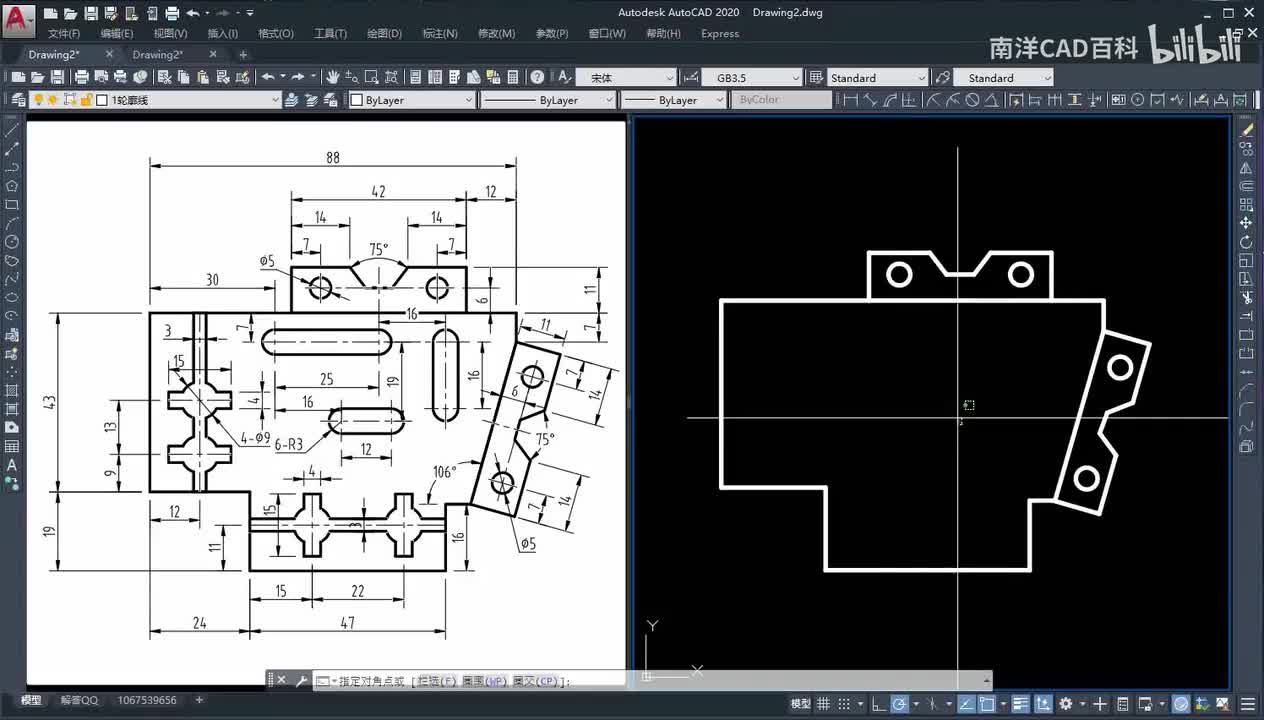Image resolution: width=1264 pixels, height=720 pixels.
Task: Expand the polar tracking angle options arrow
Action: point(916,704)
